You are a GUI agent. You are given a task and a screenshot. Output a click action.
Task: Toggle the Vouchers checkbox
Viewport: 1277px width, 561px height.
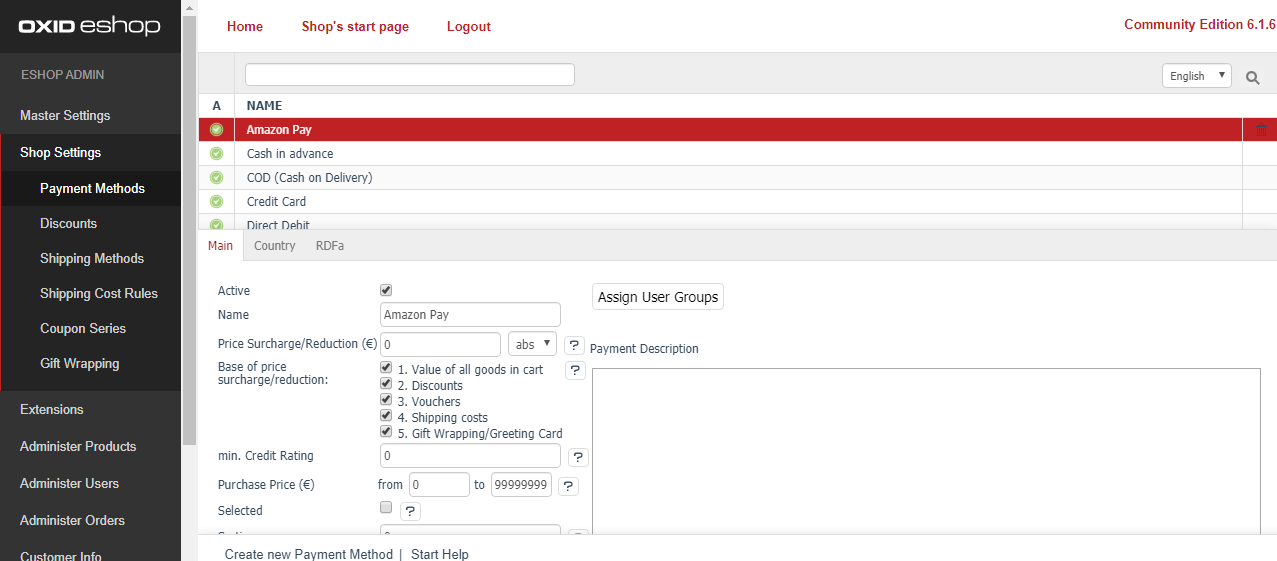pos(386,400)
